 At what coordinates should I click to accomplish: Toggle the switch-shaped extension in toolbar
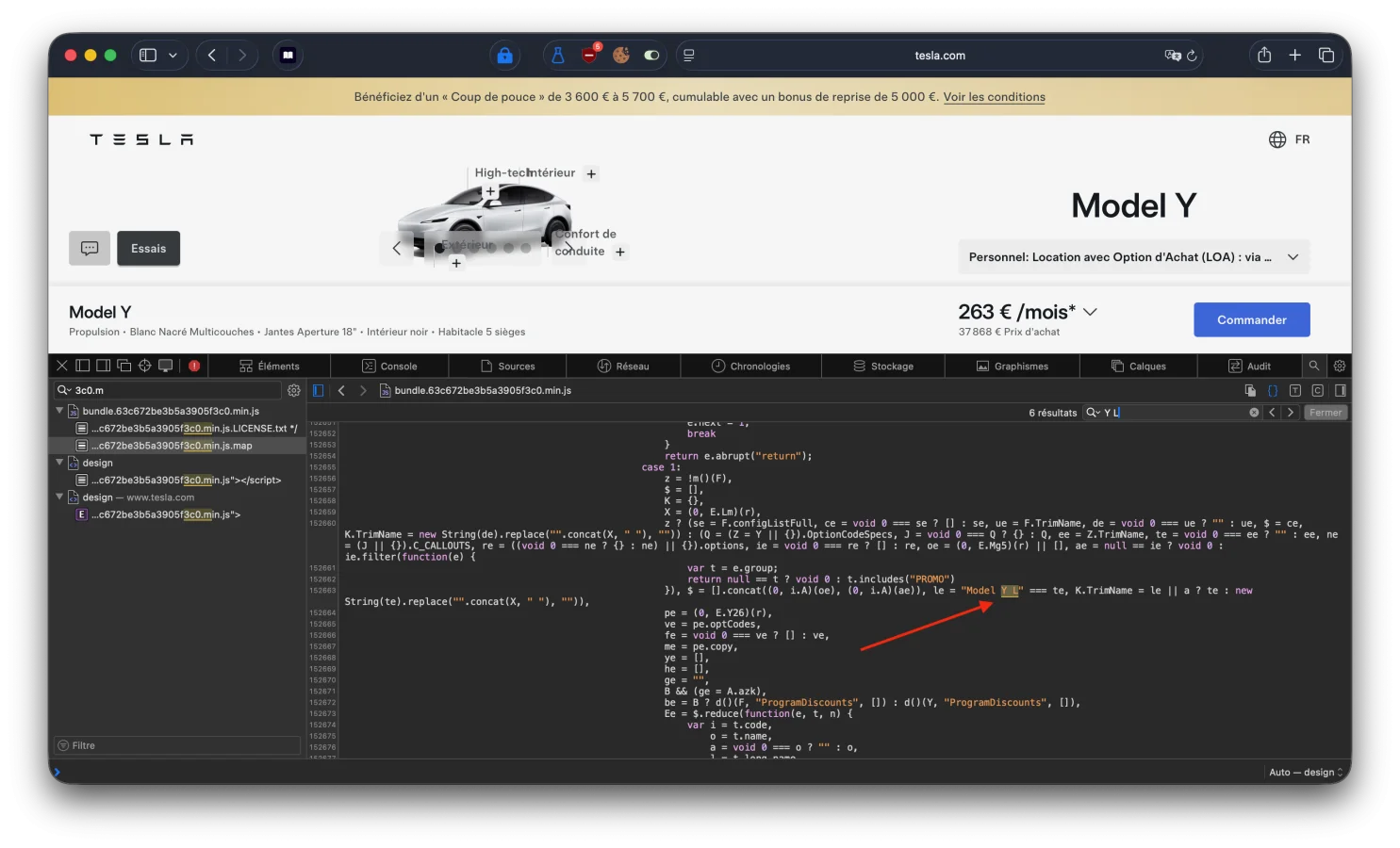(x=651, y=56)
